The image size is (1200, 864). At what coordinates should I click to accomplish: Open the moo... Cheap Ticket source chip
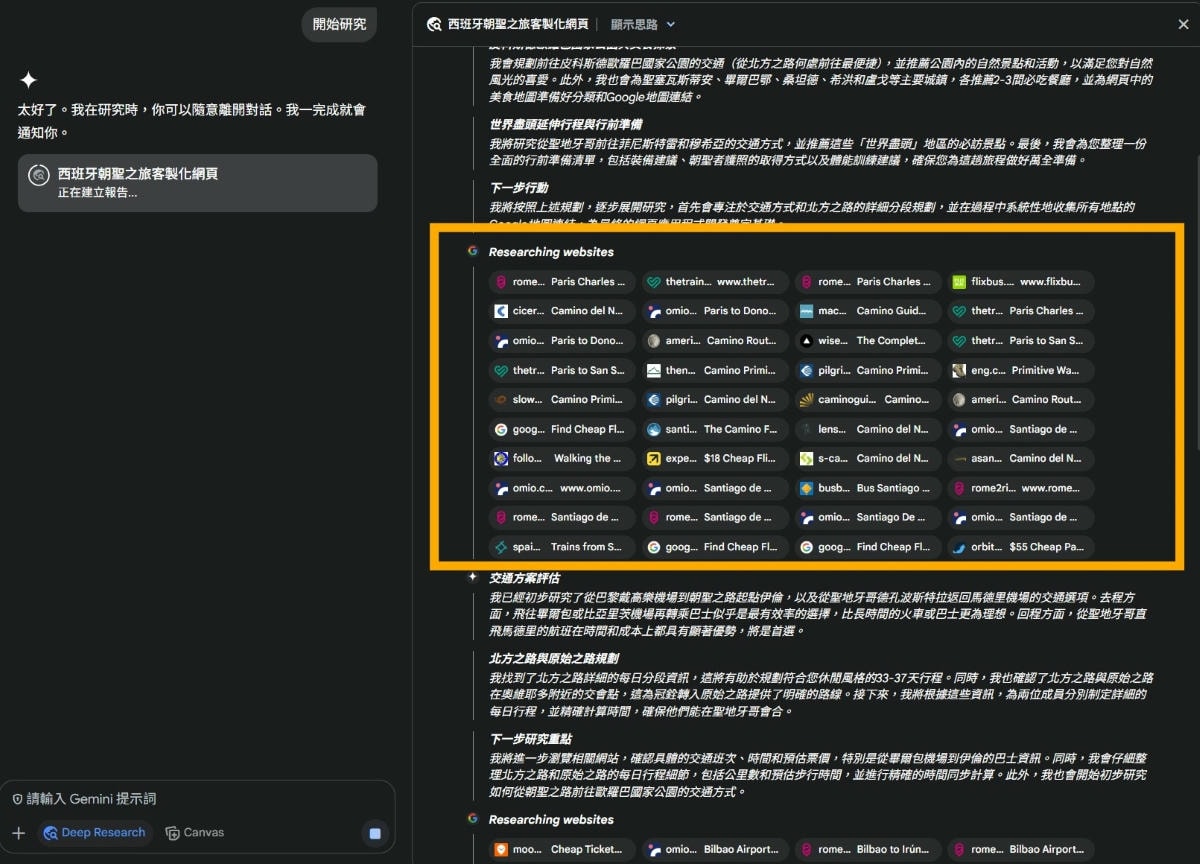click(562, 850)
